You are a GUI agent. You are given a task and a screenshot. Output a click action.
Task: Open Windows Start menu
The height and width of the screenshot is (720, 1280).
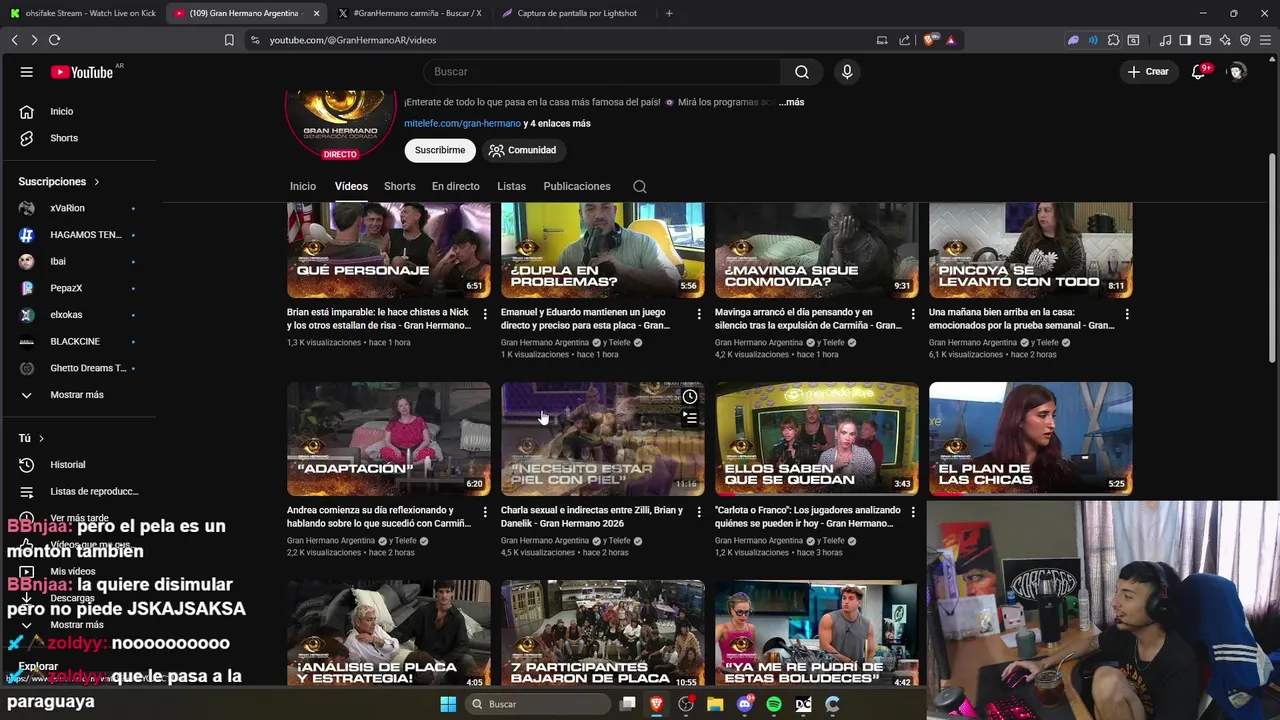coord(448,704)
